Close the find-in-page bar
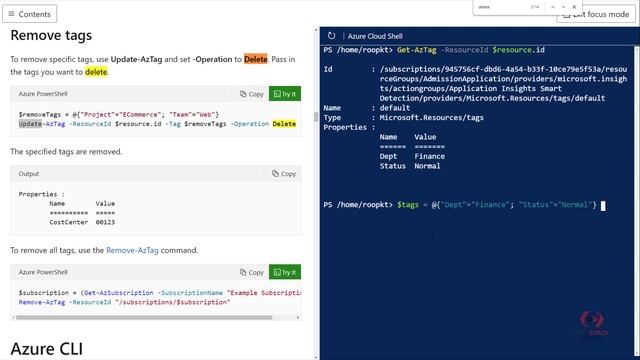The image size is (640, 360). [x=574, y=7]
